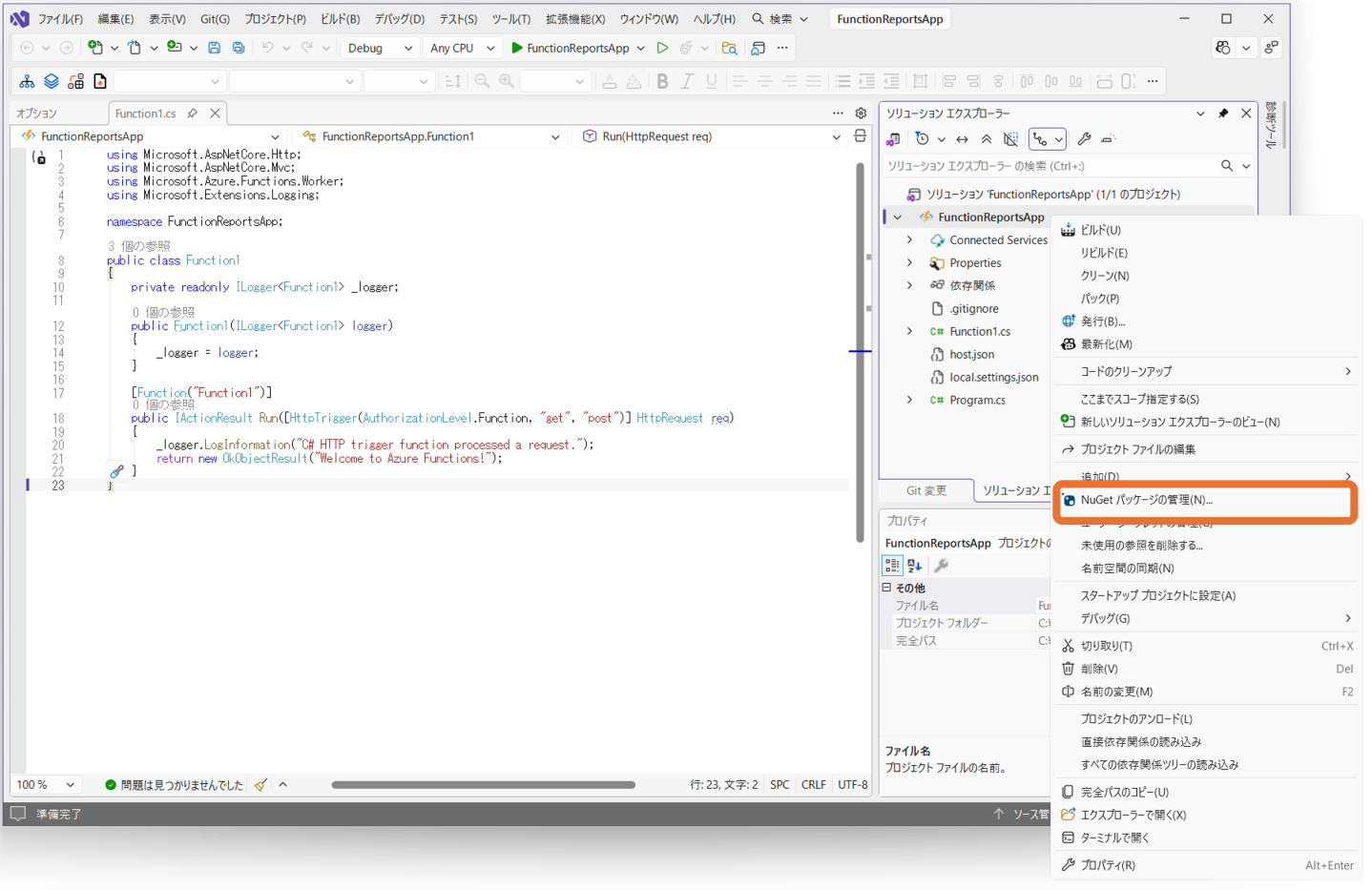Open the Debug configuration dropdown
Screen dimensions: 1372x890
380,47
